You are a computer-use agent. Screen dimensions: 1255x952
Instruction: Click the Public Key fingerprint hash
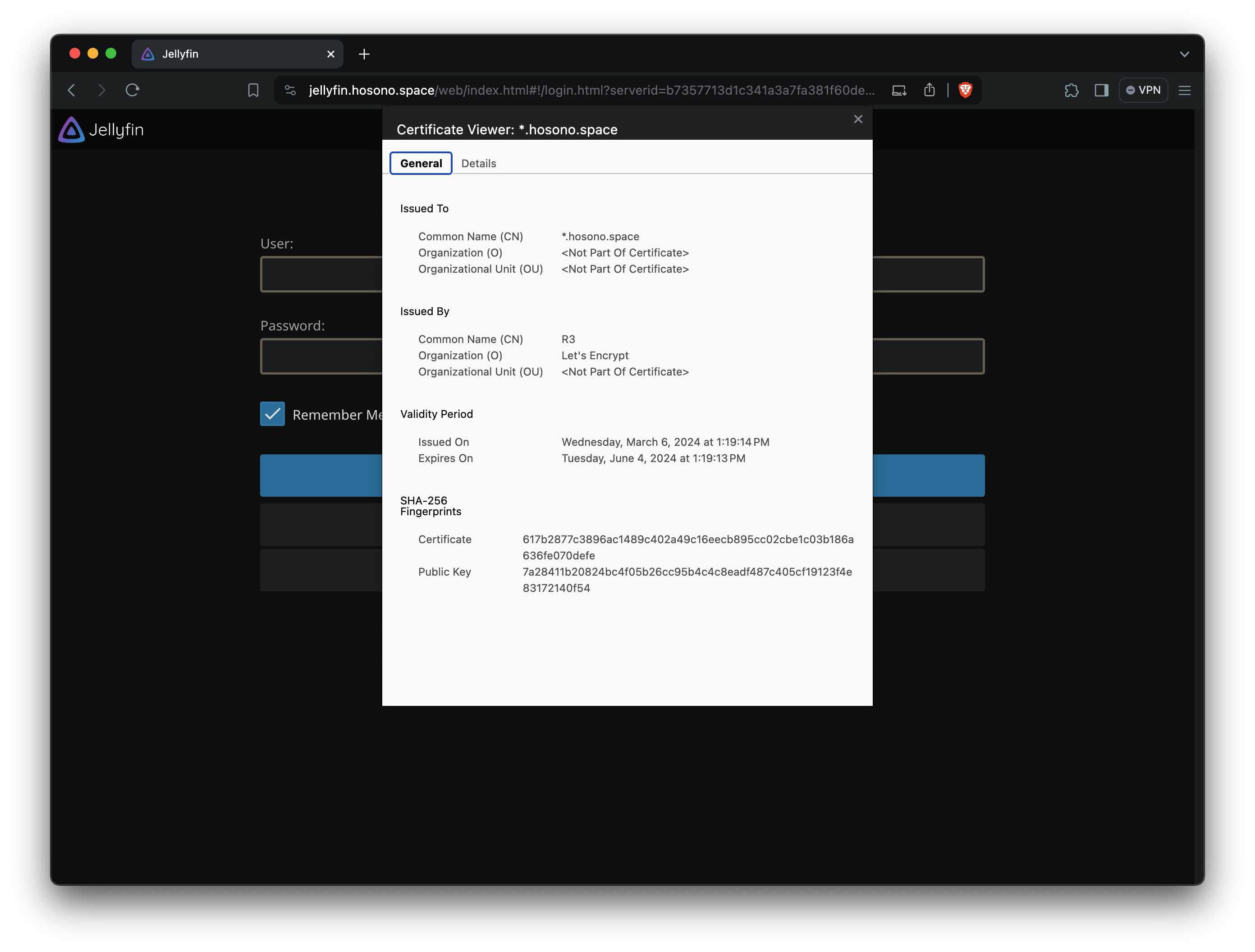(687, 580)
